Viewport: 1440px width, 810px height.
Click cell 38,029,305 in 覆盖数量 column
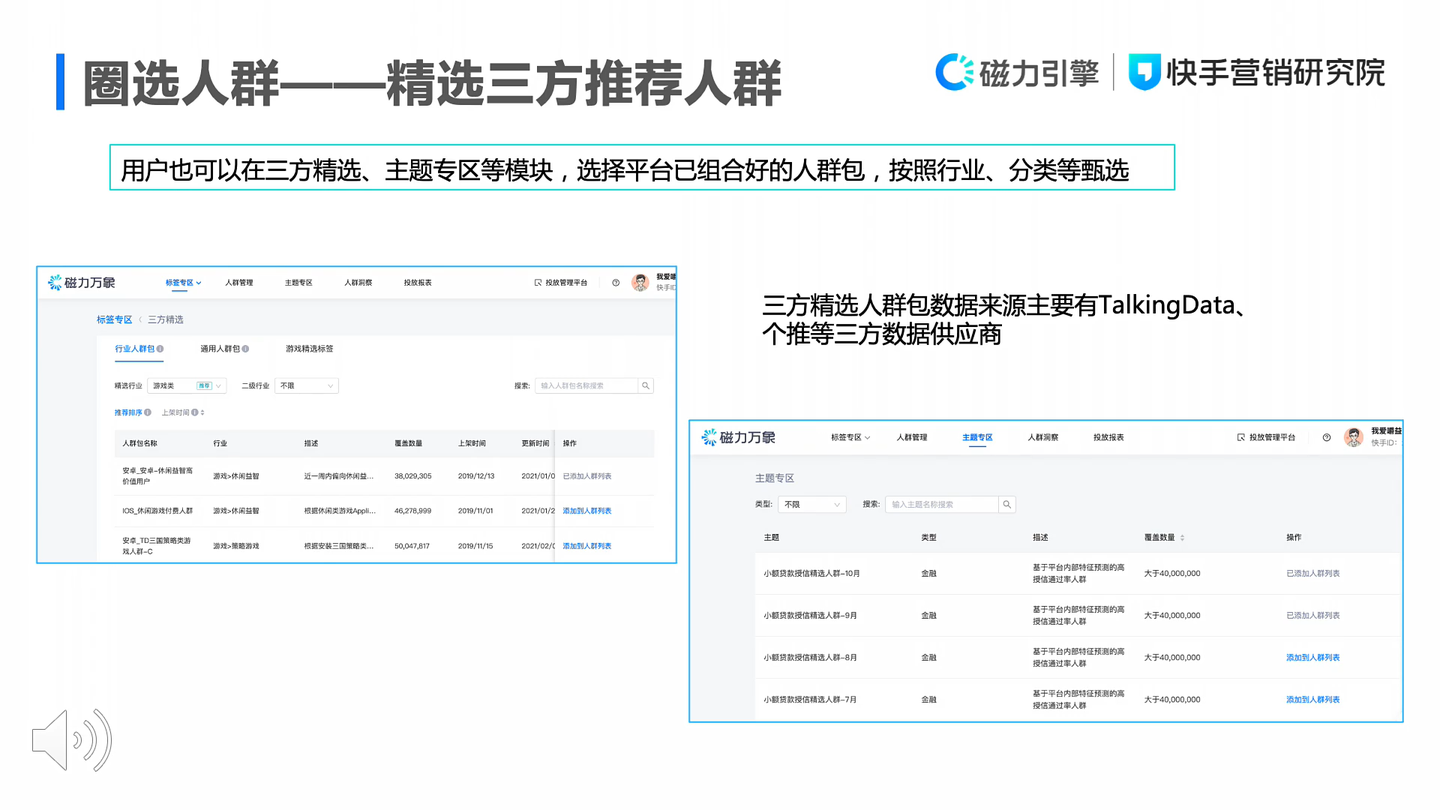[413, 476]
